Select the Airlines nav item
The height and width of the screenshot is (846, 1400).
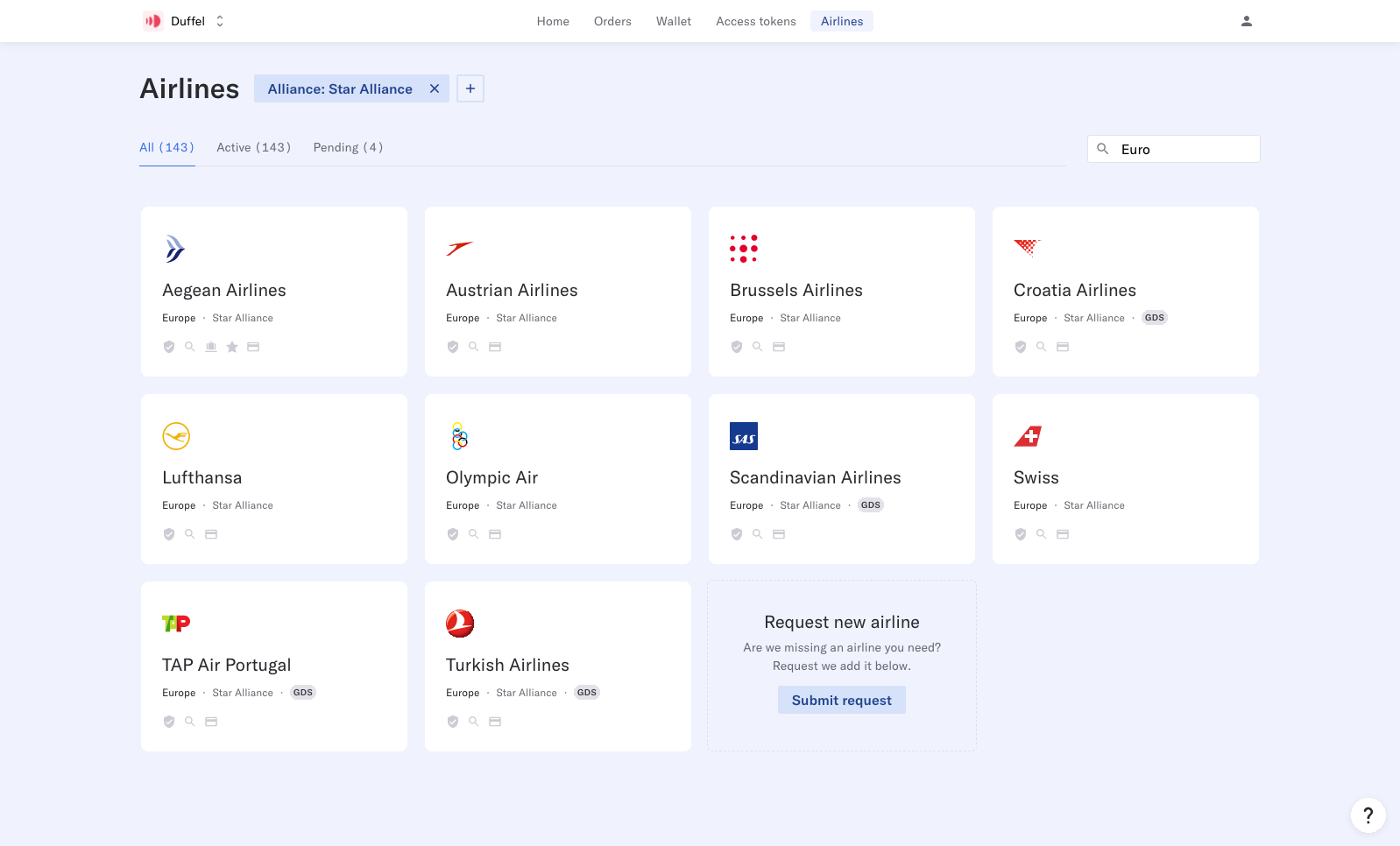click(842, 21)
